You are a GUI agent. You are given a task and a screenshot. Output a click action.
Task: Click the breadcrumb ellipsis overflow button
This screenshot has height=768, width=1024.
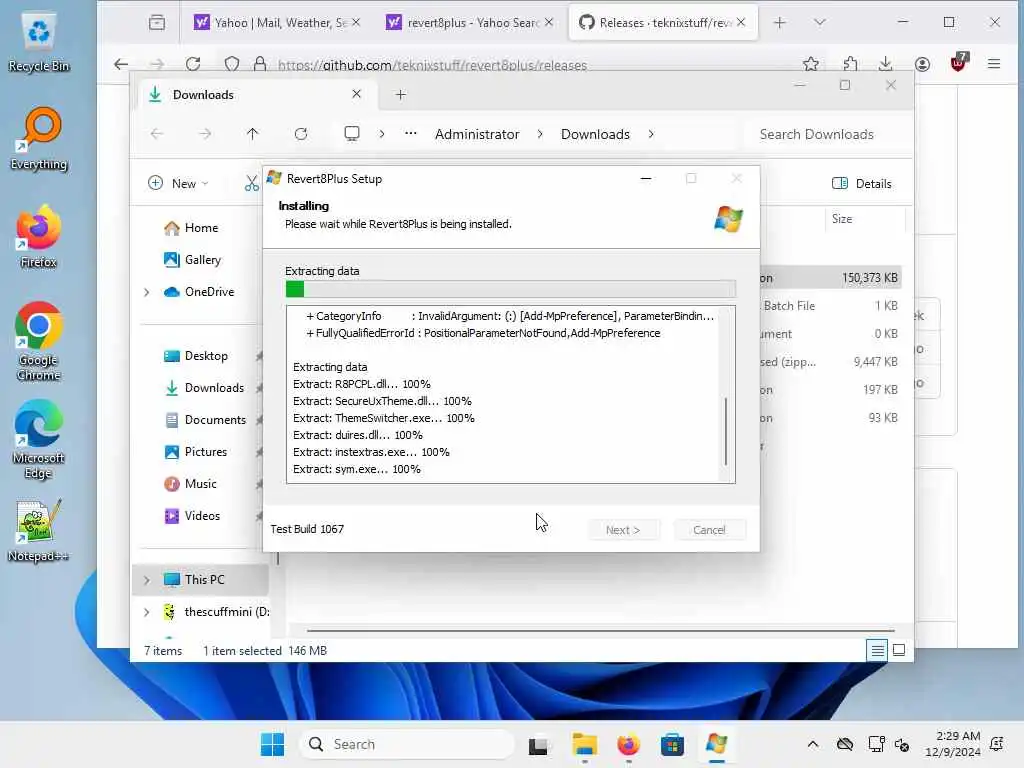pyautogui.click(x=410, y=134)
